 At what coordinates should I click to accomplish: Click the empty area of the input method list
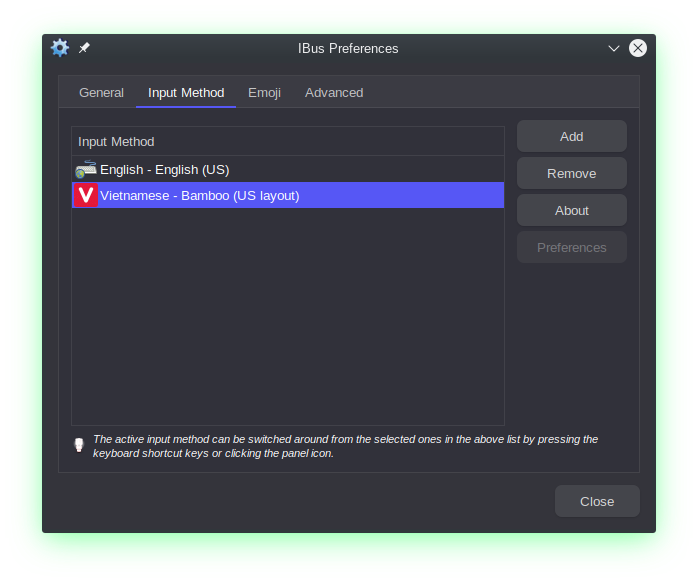pos(288,320)
